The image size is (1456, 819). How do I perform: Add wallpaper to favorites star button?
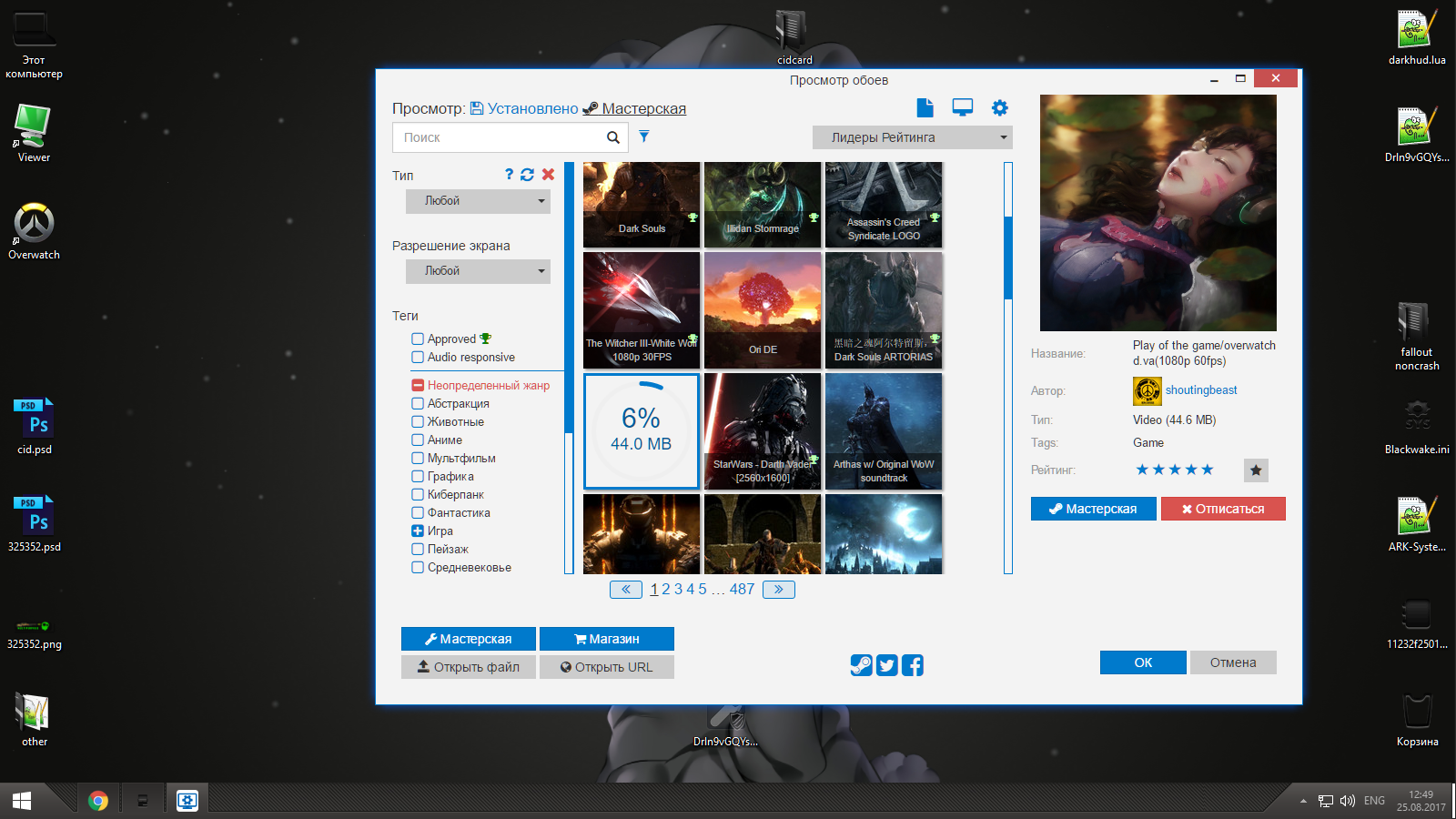pos(1256,470)
